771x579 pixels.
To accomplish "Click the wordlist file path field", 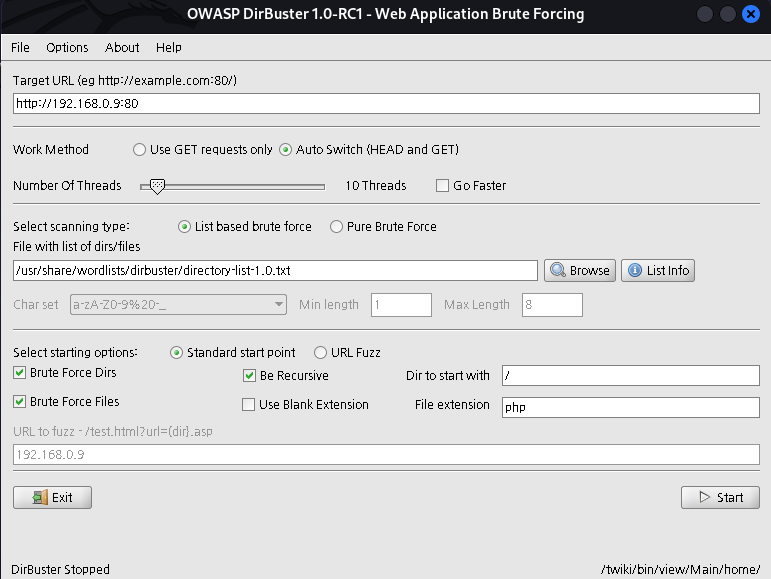I will tap(275, 270).
